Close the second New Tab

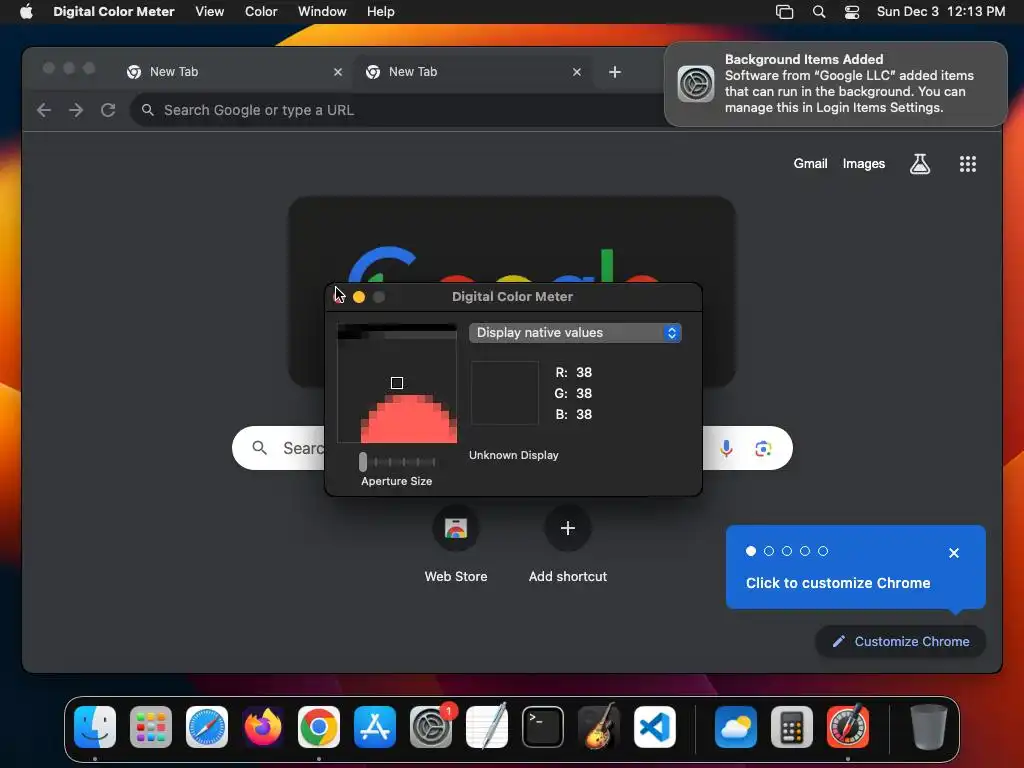tap(577, 72)
